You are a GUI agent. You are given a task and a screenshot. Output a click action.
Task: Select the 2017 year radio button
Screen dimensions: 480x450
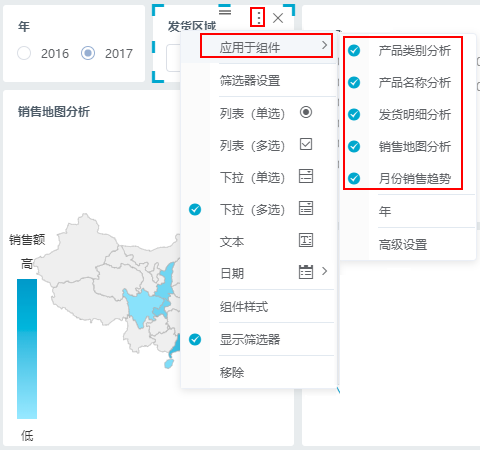(88, 53)
